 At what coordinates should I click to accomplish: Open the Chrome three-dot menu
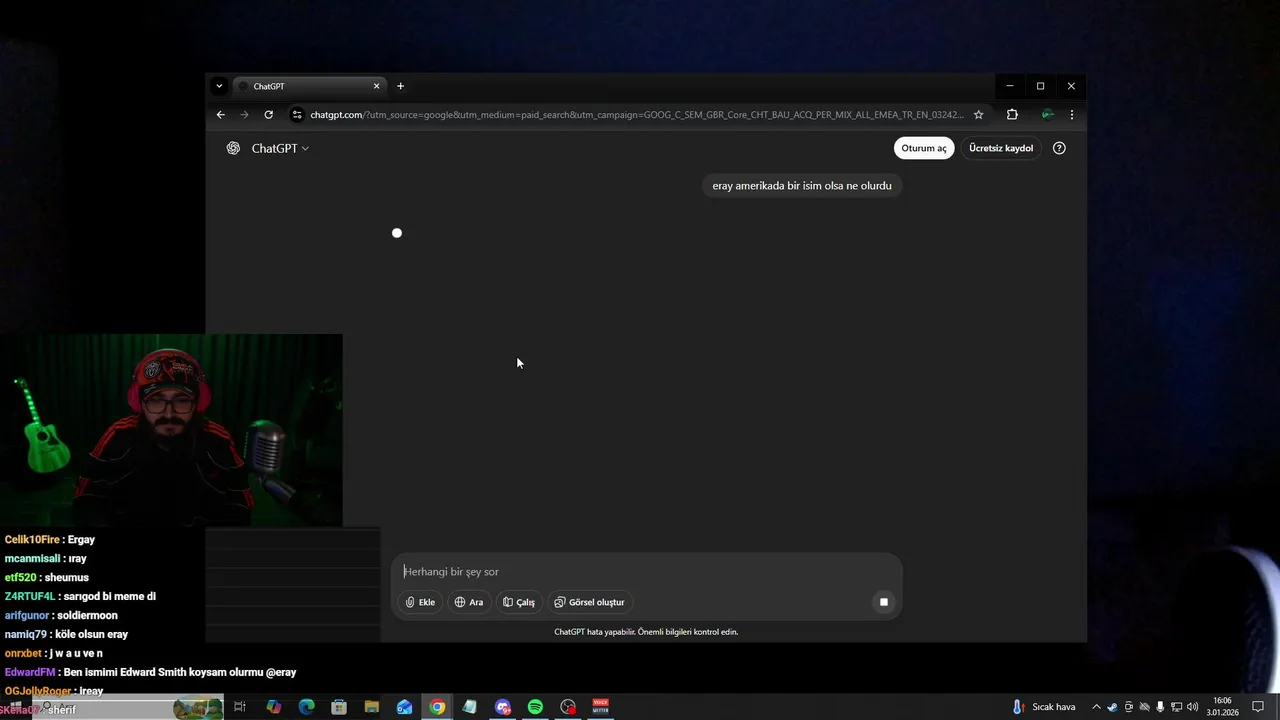[x=1071, y=115]
